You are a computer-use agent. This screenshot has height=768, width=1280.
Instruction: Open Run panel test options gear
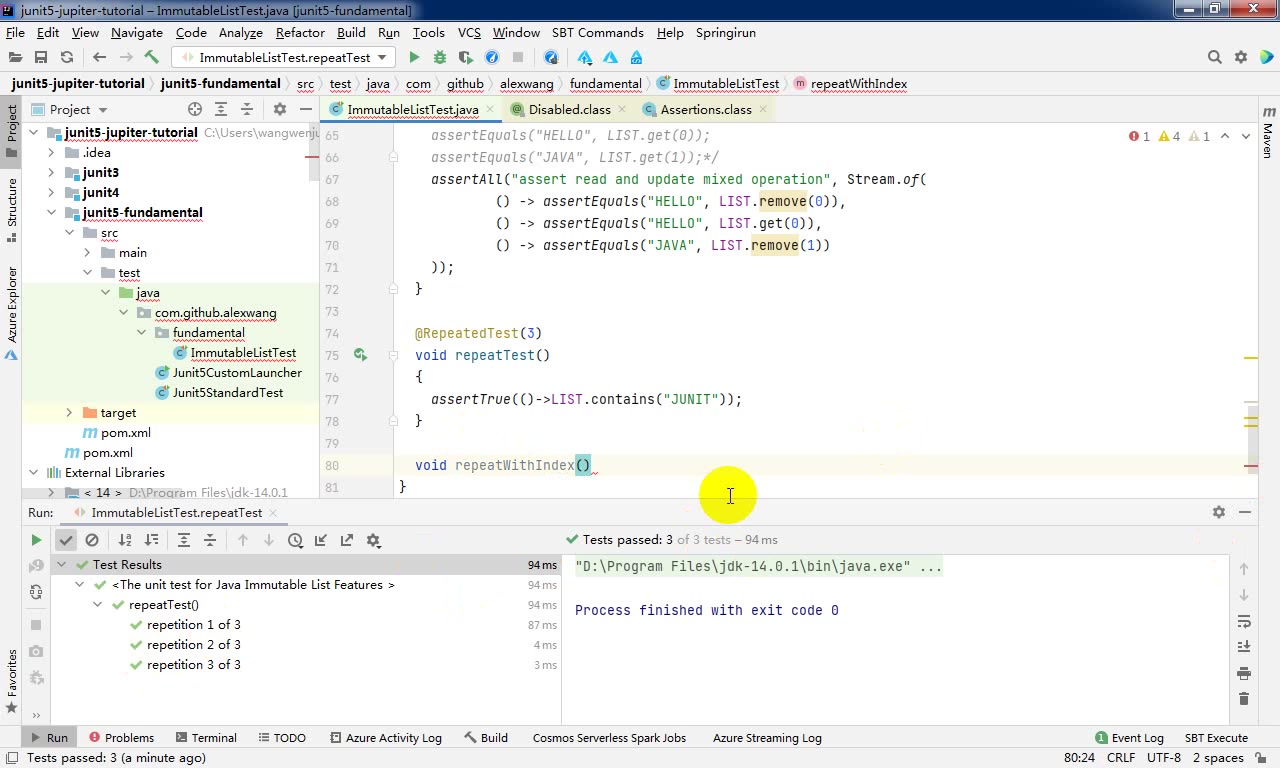[373, 540]
